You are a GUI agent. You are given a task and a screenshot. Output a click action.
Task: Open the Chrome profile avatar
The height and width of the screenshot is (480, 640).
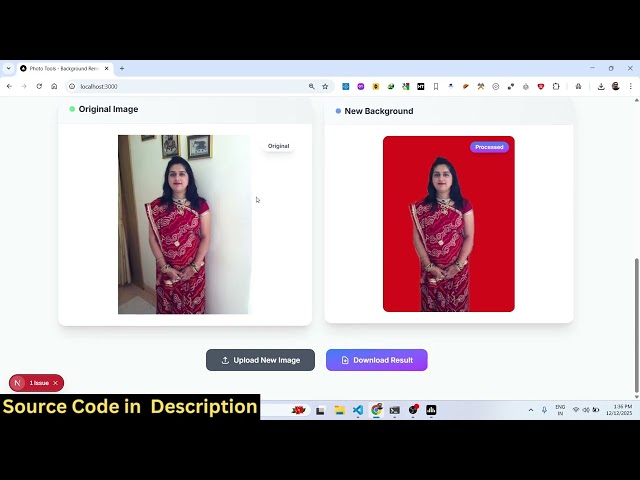(616, 86)
